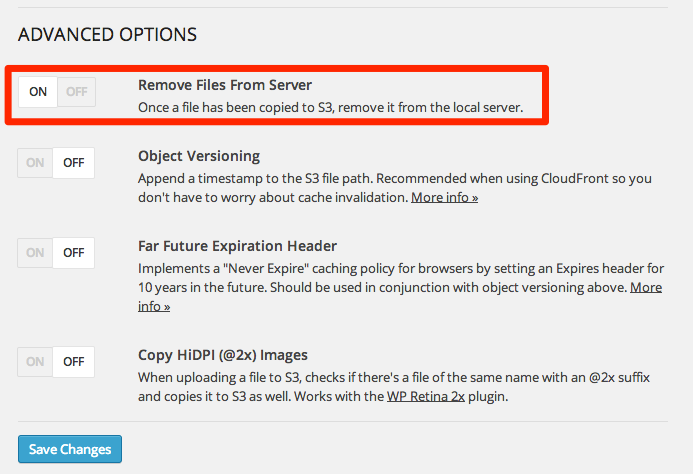
Task: Enable Object Versioning with ON
Action: 35,163
